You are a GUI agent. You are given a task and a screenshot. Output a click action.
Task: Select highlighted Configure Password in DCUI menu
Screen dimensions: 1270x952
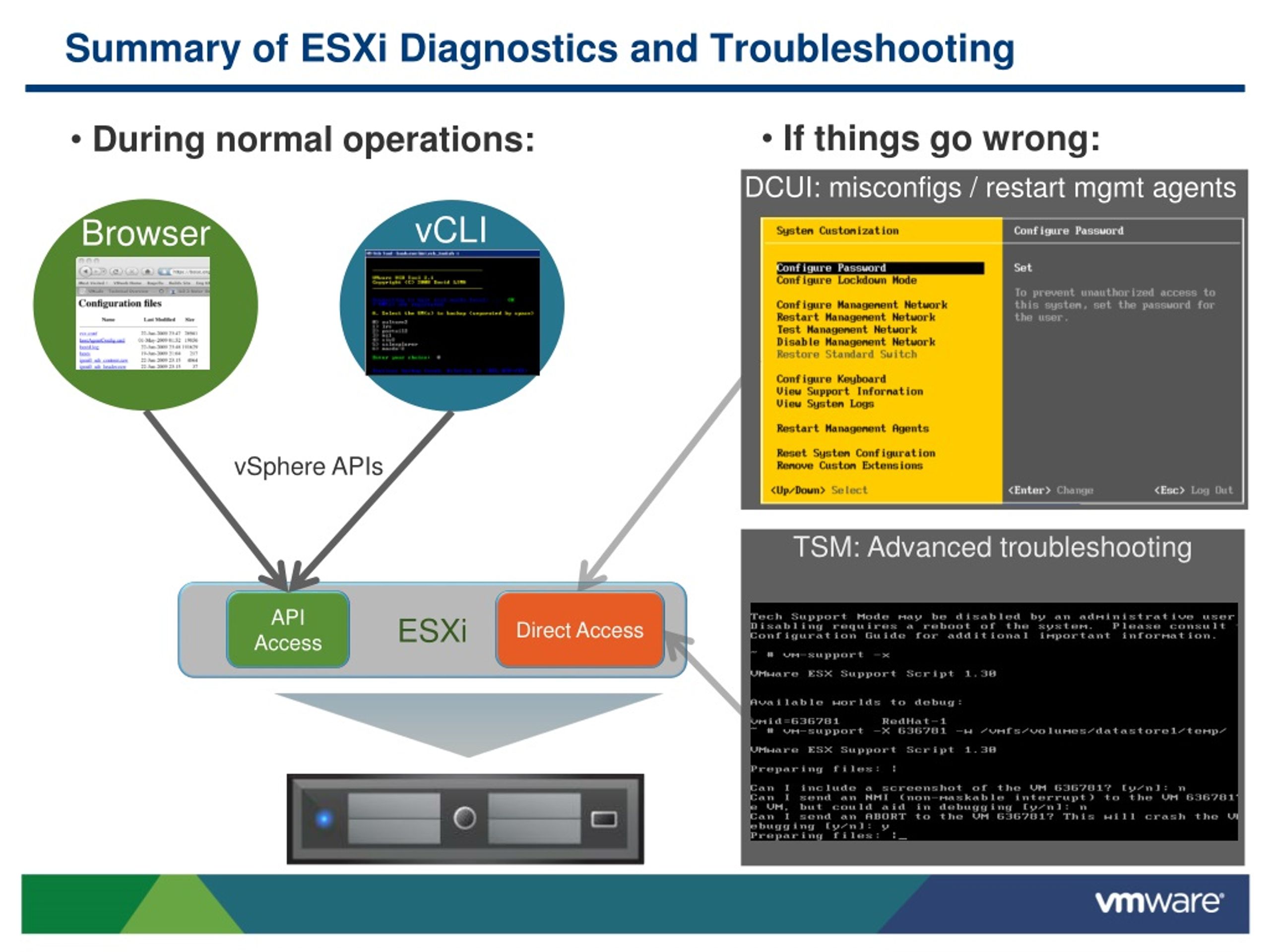pyautogui.click(x=880, y=268)
